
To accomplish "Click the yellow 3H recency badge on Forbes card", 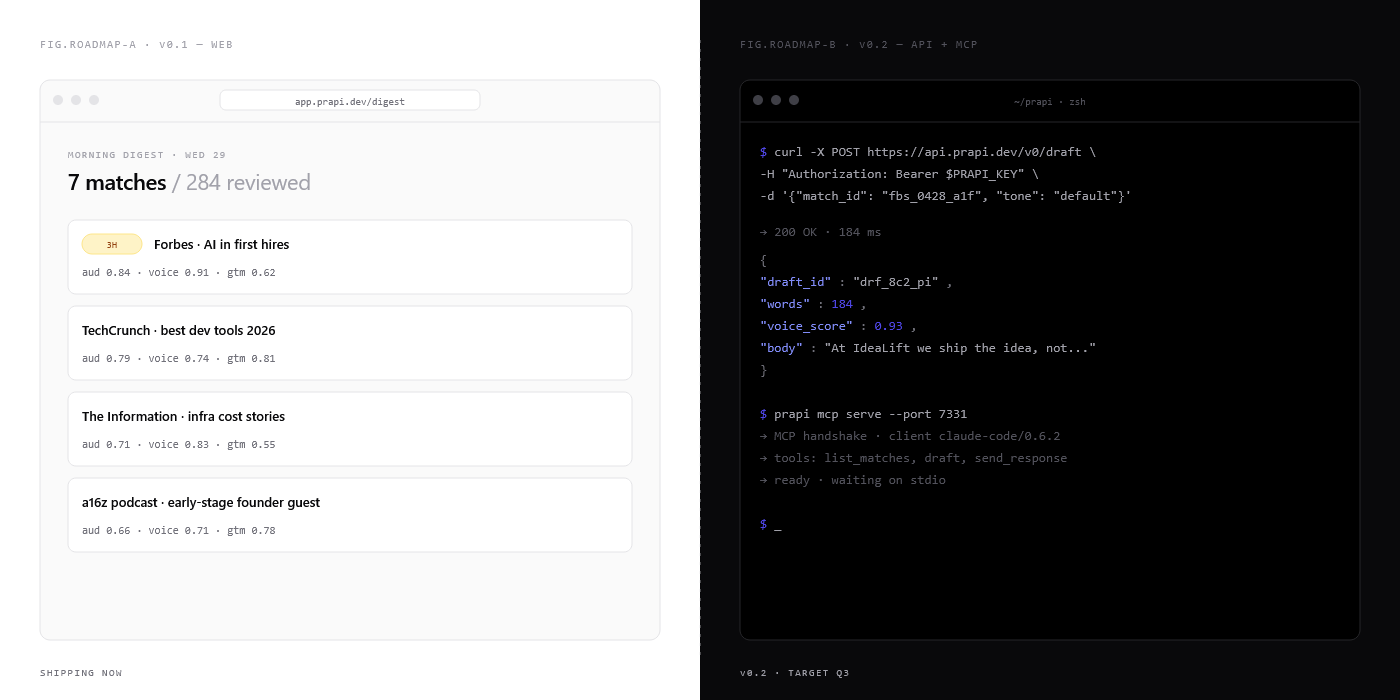I will 111,244.
